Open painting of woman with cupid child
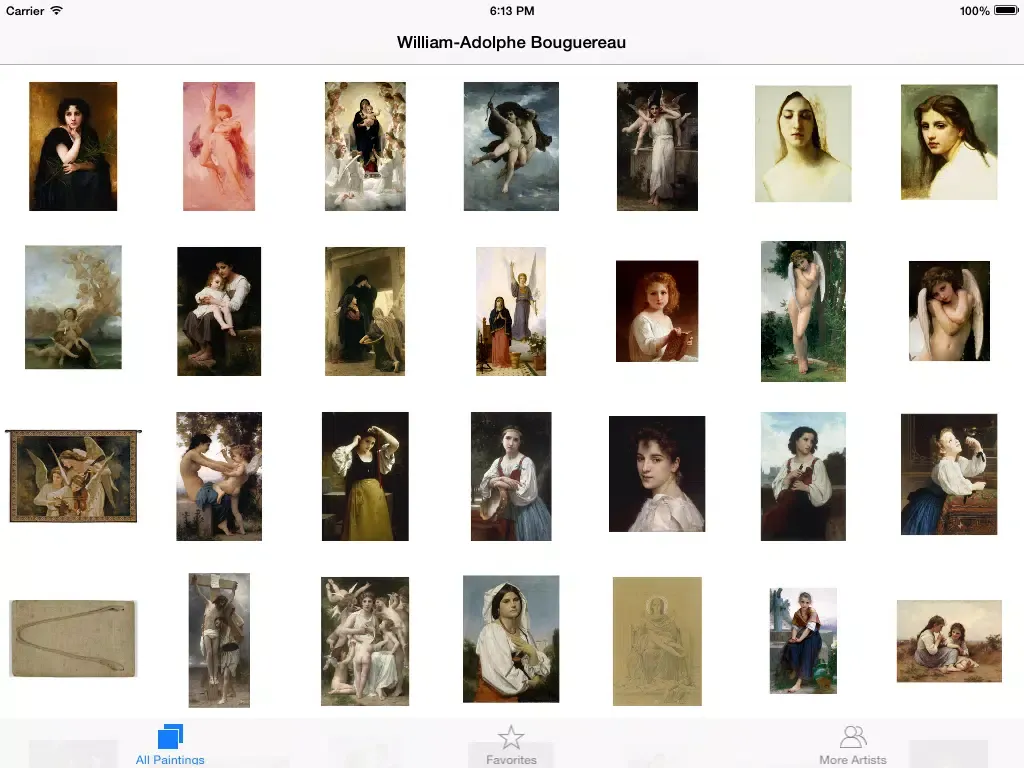The height and width of the screenshot is (768, 1024). pos(219,476)
